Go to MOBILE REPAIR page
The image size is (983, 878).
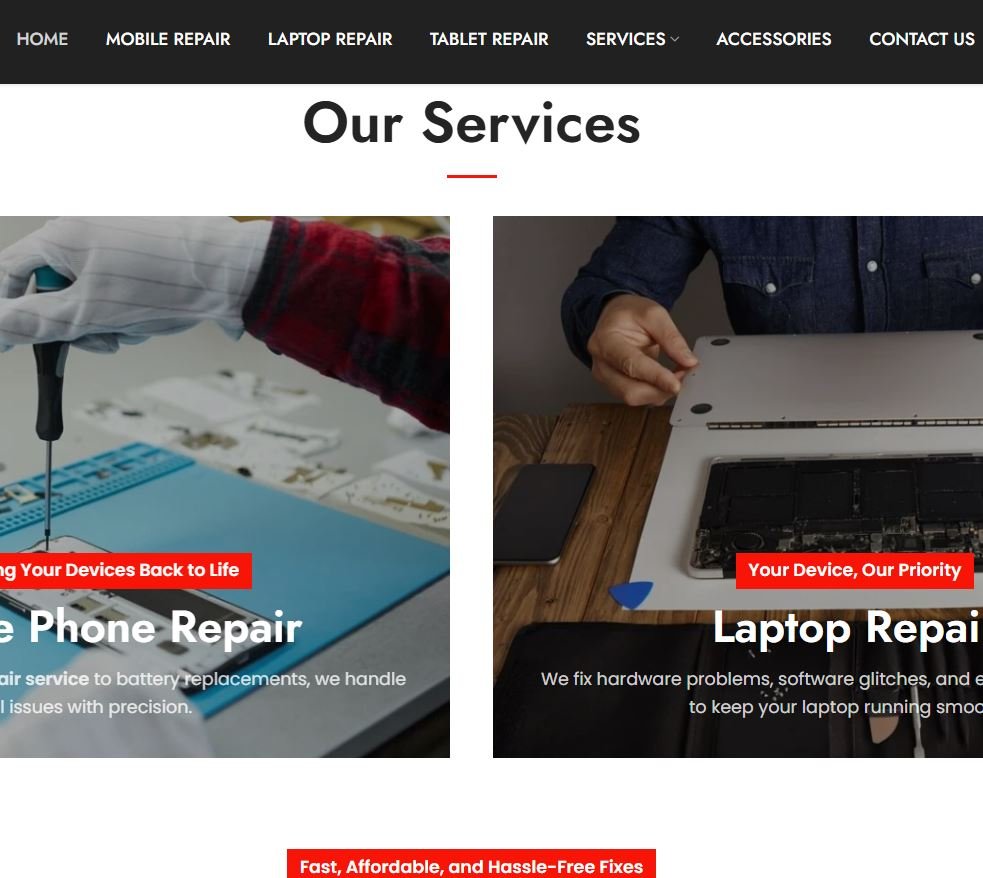(168, 39)
